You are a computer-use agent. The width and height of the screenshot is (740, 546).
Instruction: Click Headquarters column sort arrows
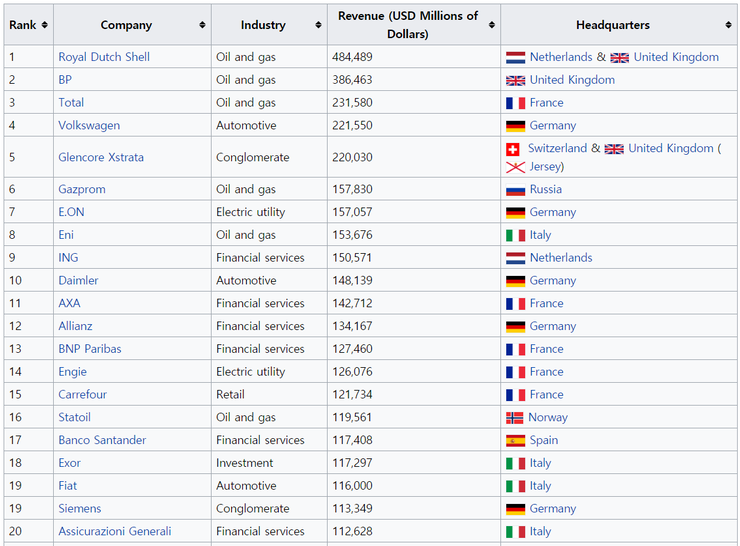tap(729, 25)
